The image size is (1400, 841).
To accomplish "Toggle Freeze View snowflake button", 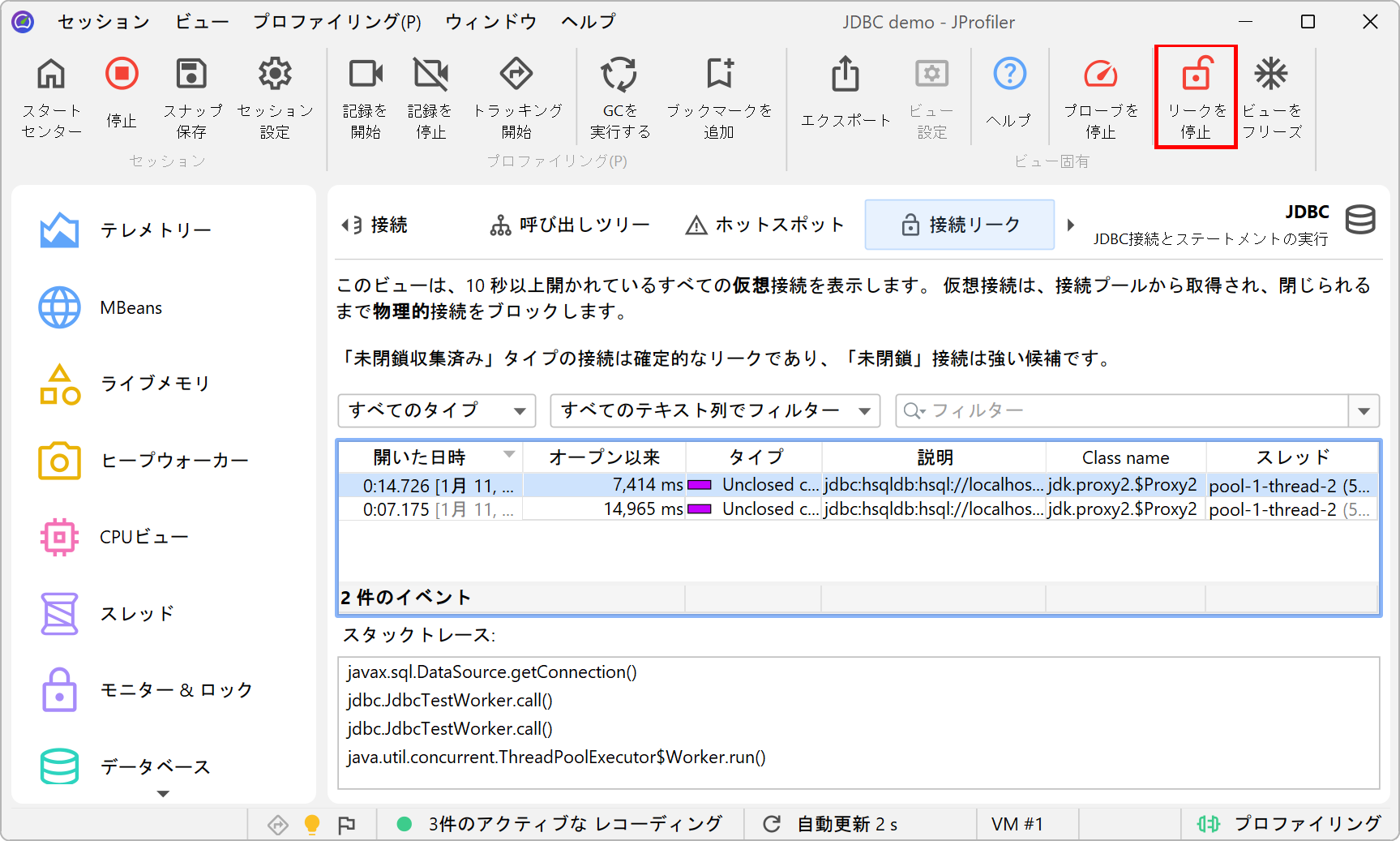I will [x=1270, y=75].
